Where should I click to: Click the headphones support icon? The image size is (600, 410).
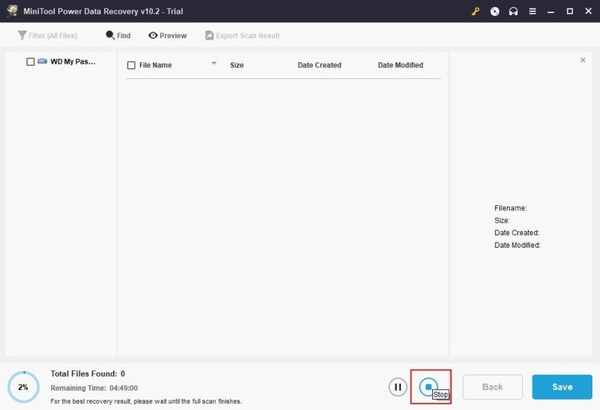click(513, 11)
